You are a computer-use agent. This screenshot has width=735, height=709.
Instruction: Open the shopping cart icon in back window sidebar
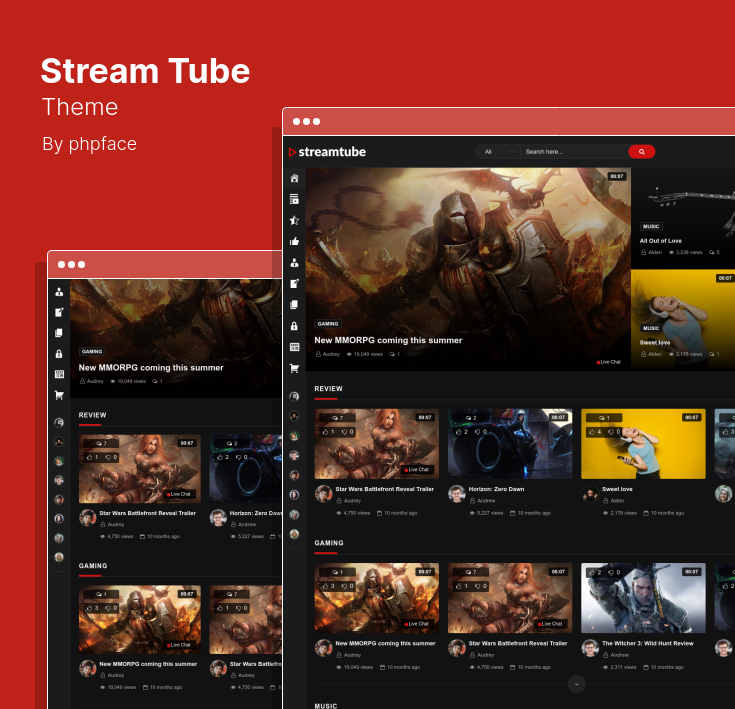[x=59, y=395]
